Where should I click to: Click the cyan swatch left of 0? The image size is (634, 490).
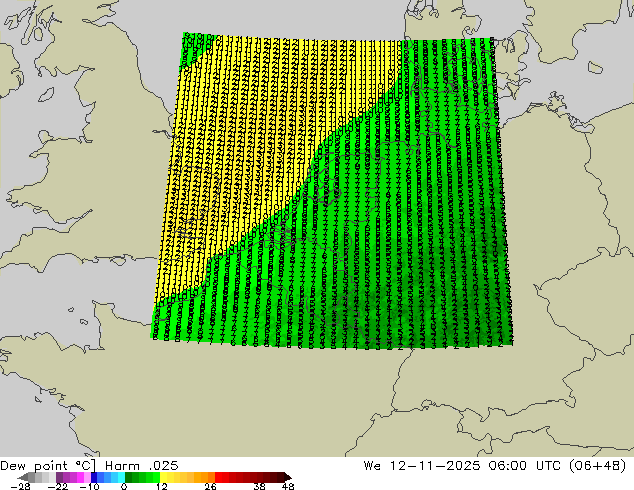[x=121, y=477]
